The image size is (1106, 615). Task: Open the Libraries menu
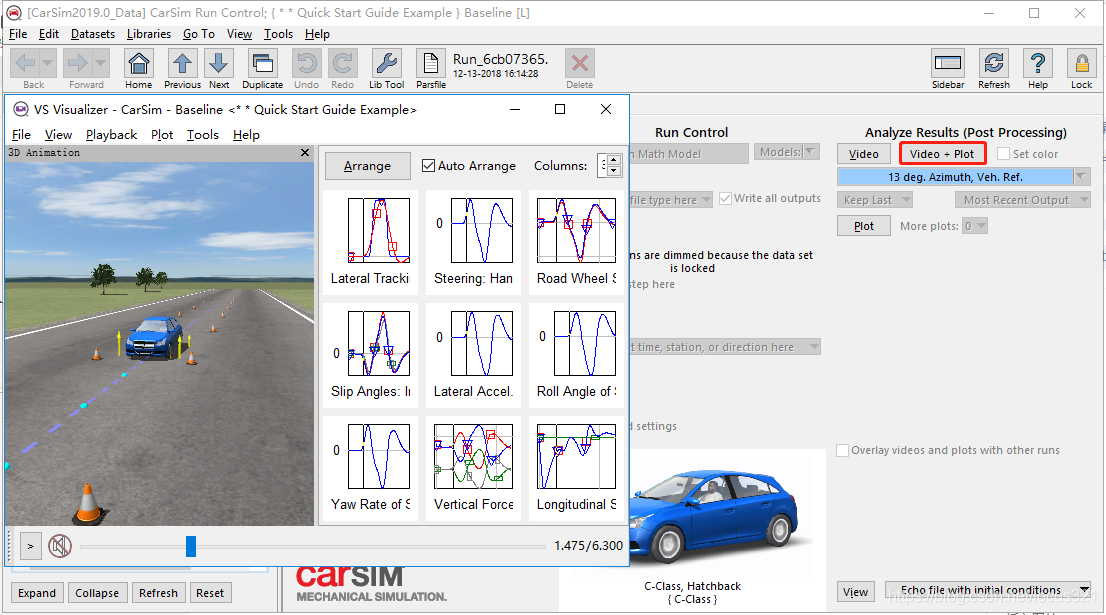pos(149,34)
